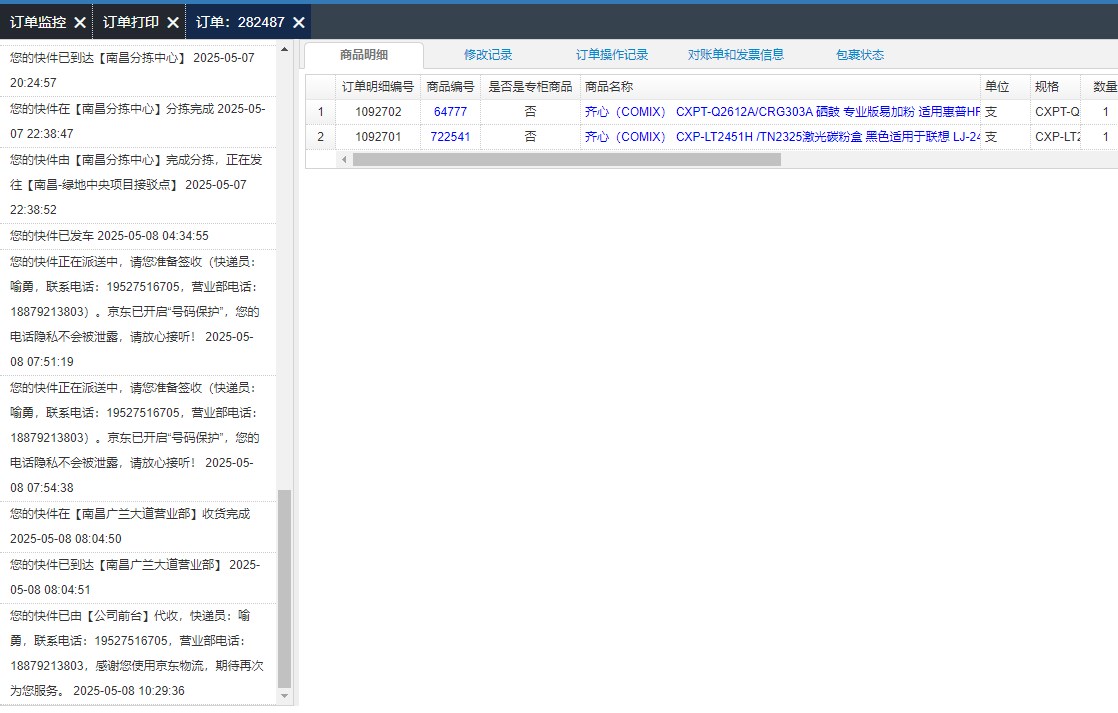
Task: Open product number 722541 link
Action: pyautogui.click(x=451, y=137)
